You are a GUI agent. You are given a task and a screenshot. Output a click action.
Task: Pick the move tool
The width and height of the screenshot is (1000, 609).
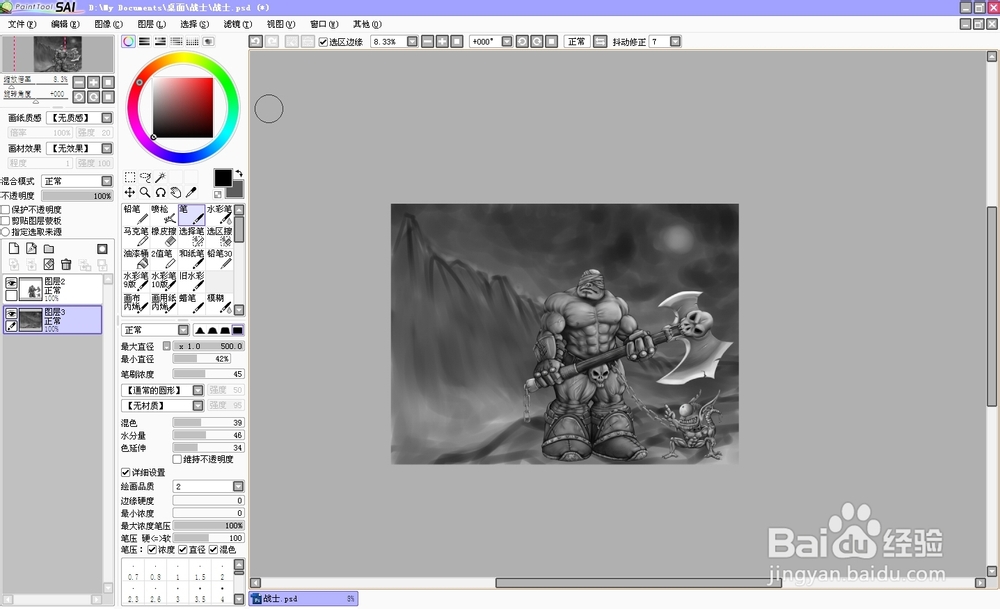129,192
